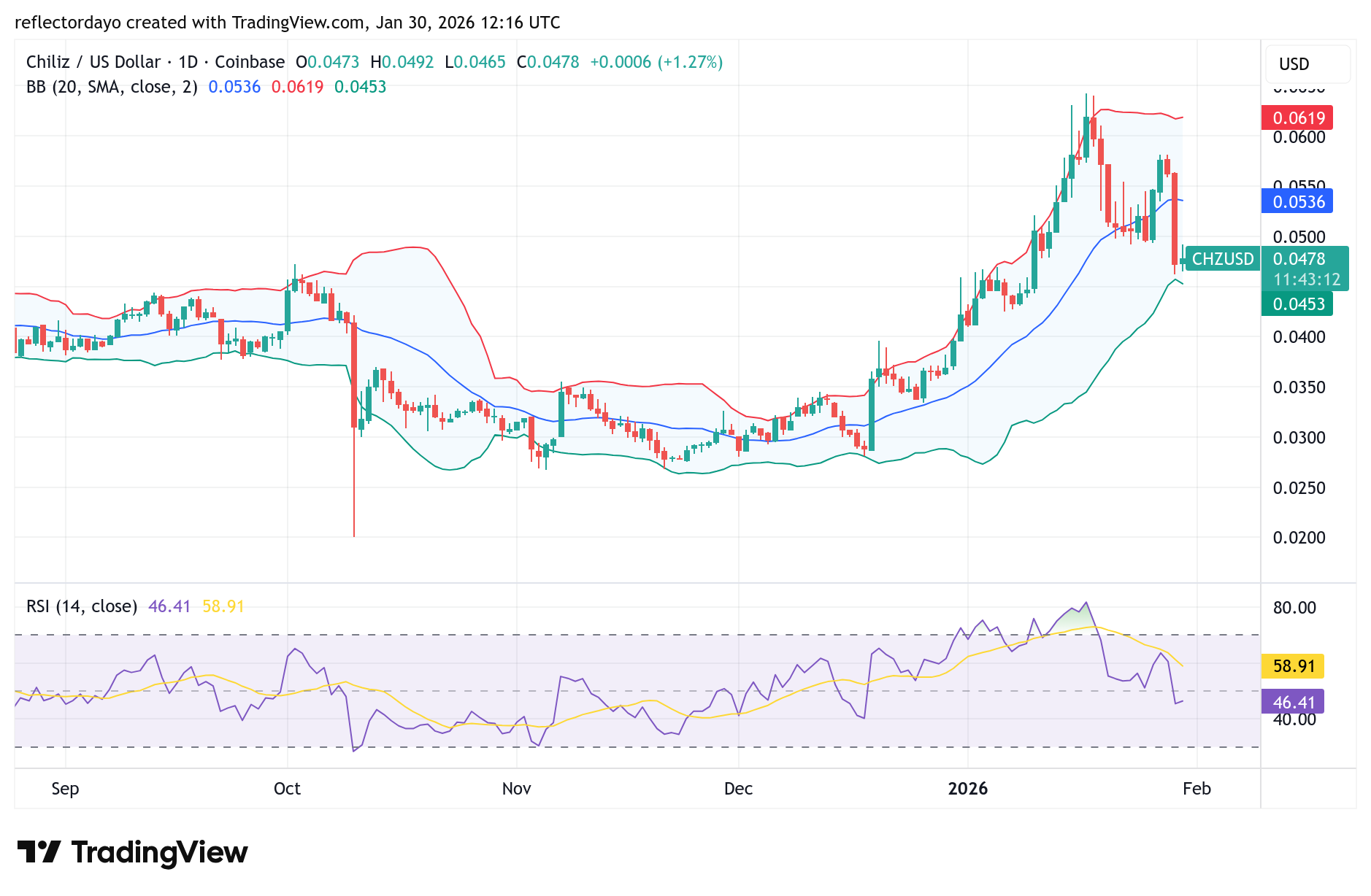This screenshot has width=1371, height=896.
Task: Click the blue 0.0536 value in BB legend
Action: [x=234, y=87]
